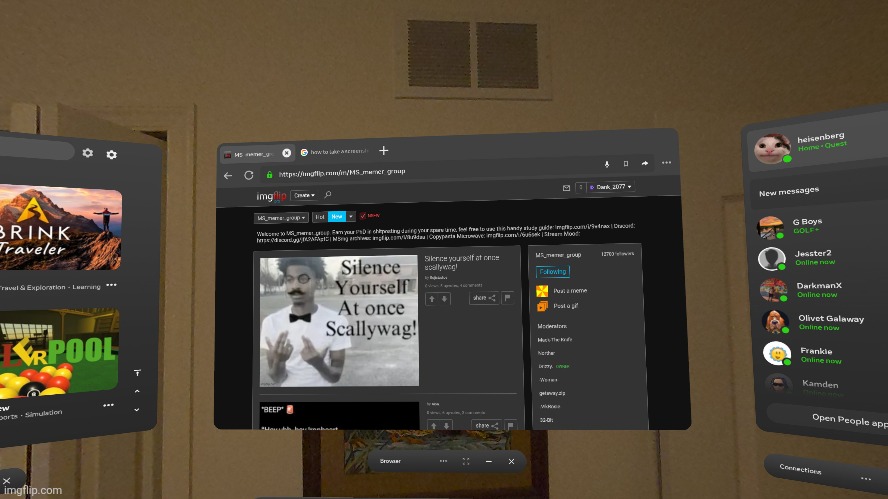The width and height of the screenshot is (888, 499).
Task: Click the green padlock site info icon
Action: (x=270, y=174)
